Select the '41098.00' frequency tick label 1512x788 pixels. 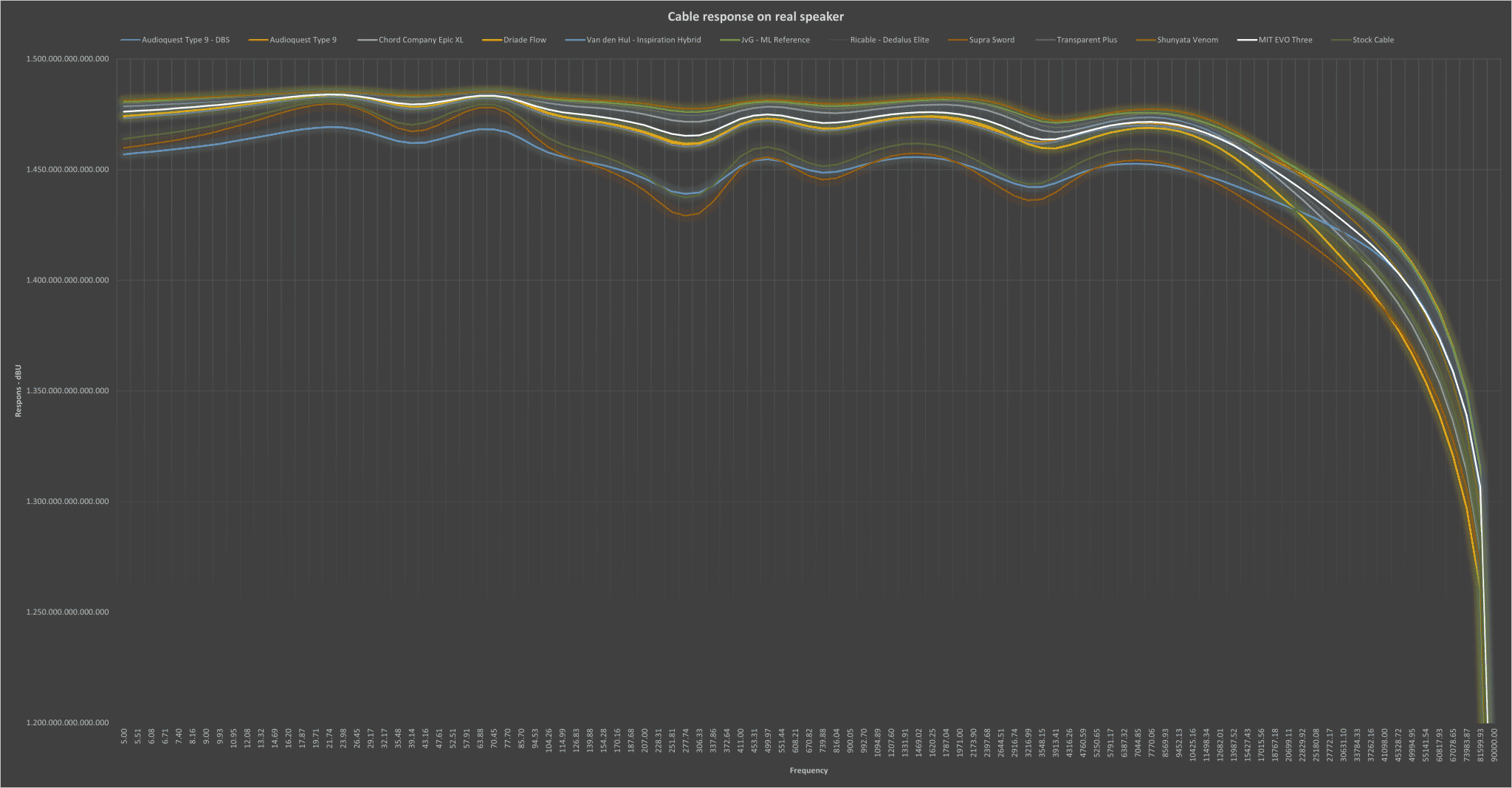1384,746
